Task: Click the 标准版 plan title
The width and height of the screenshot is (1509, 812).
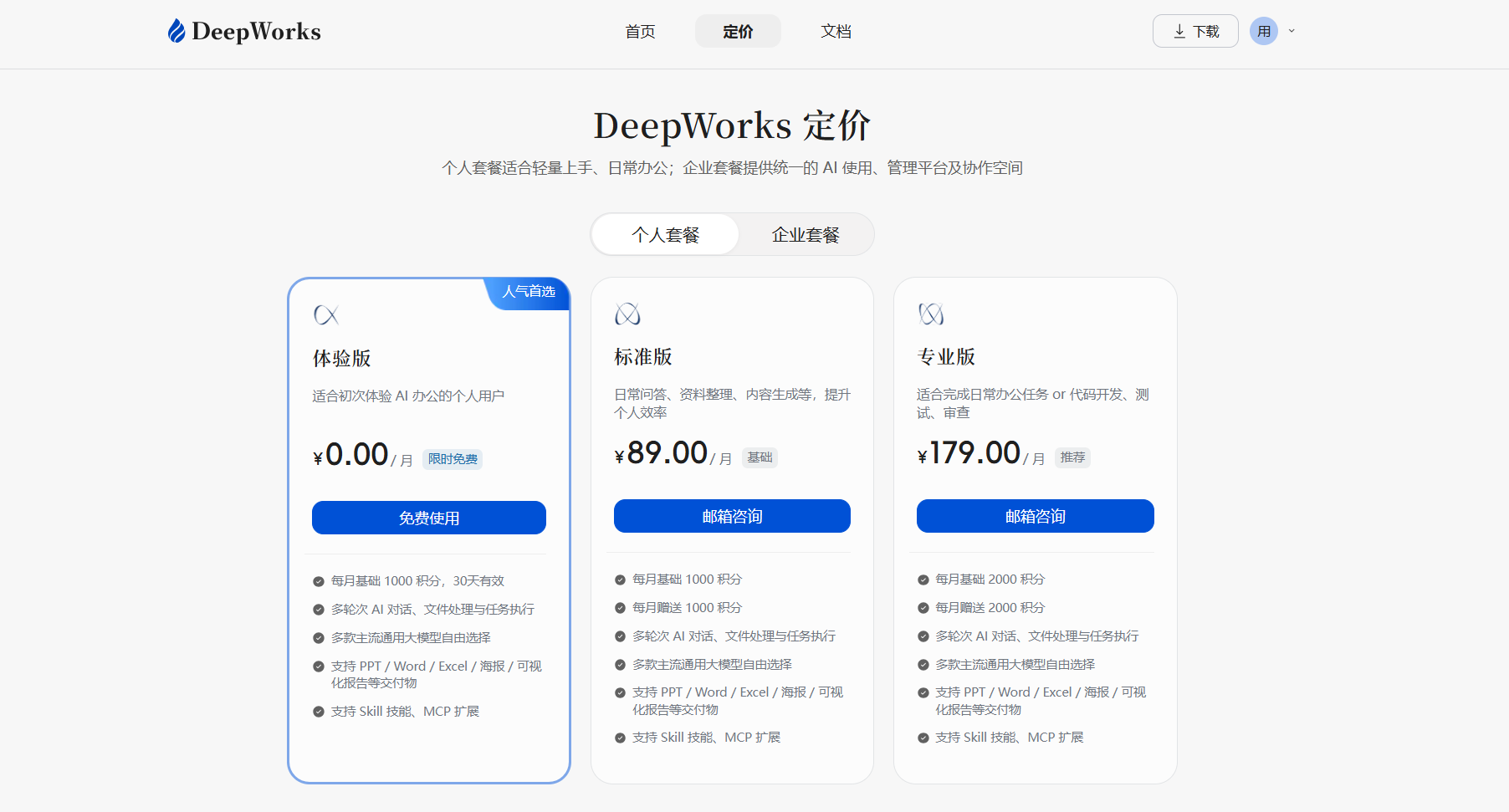Action: pos(643,357)
